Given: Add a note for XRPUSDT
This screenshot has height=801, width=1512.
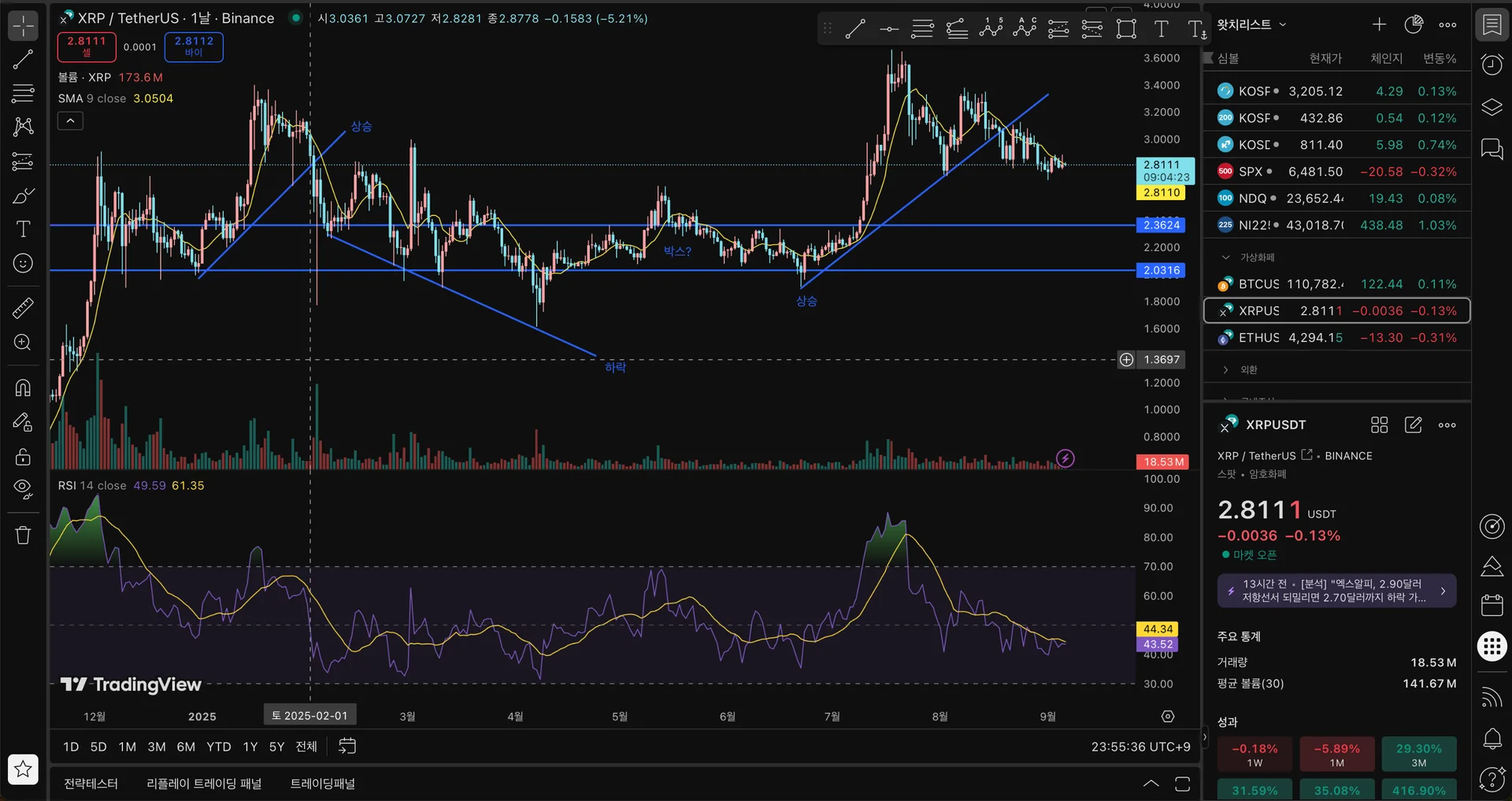Looking at the screenshot, I should coord(1414,425).
